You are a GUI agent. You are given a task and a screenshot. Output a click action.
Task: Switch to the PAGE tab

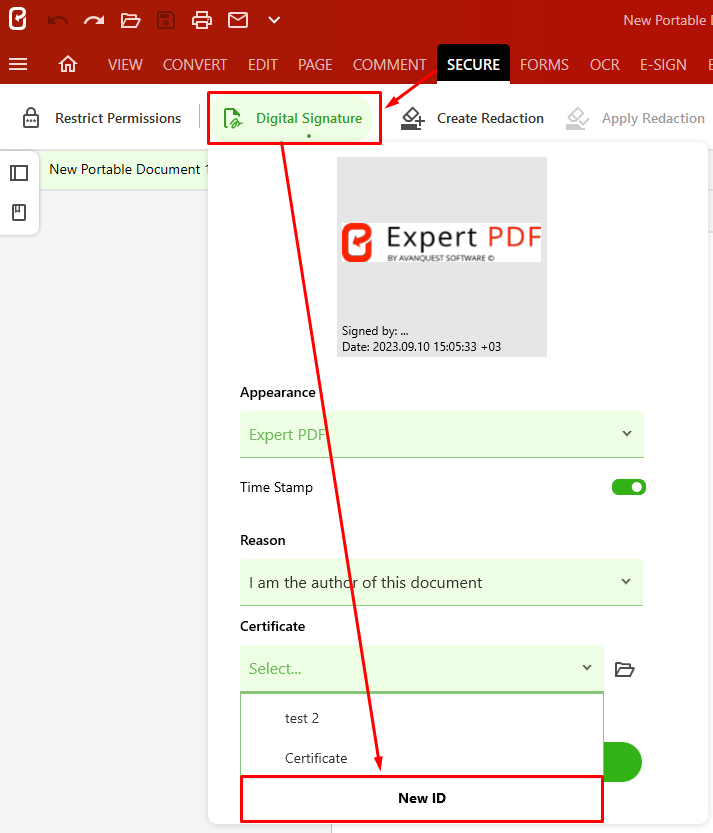(x=315, y=65)
